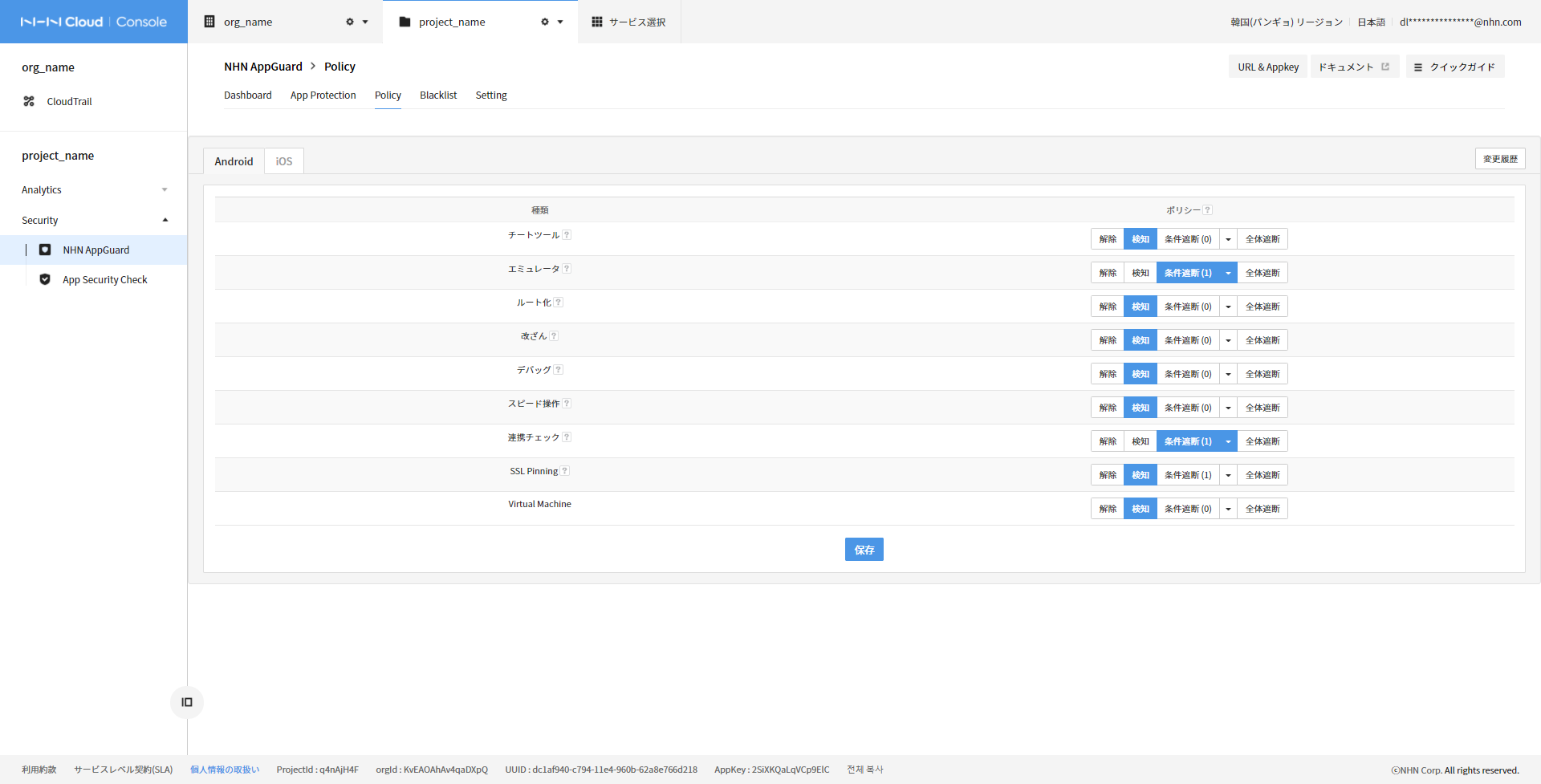Open 条件遮断 dropdown arrow for Virtual Machine
The width and height of the screenshot is (1541, 784).
pyautogui.click(x=1228, y=509)
